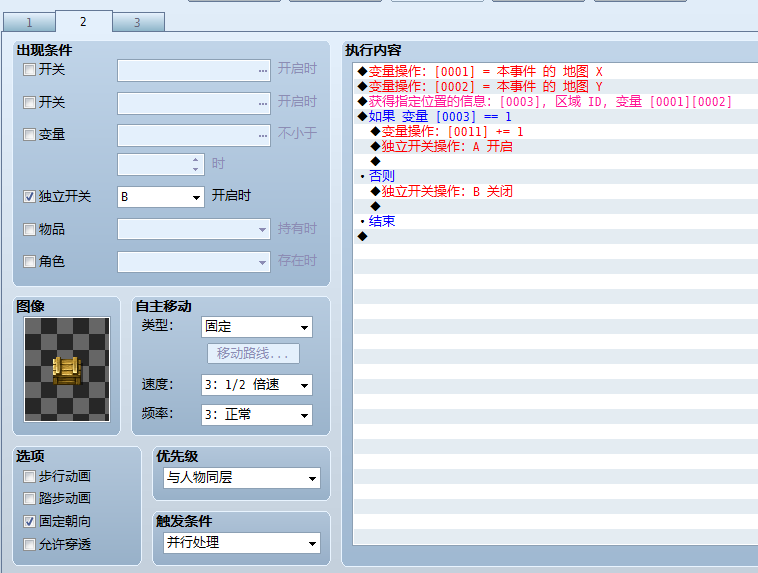
Task: Enable the 踏步动画 option
Action: [29, 499]
